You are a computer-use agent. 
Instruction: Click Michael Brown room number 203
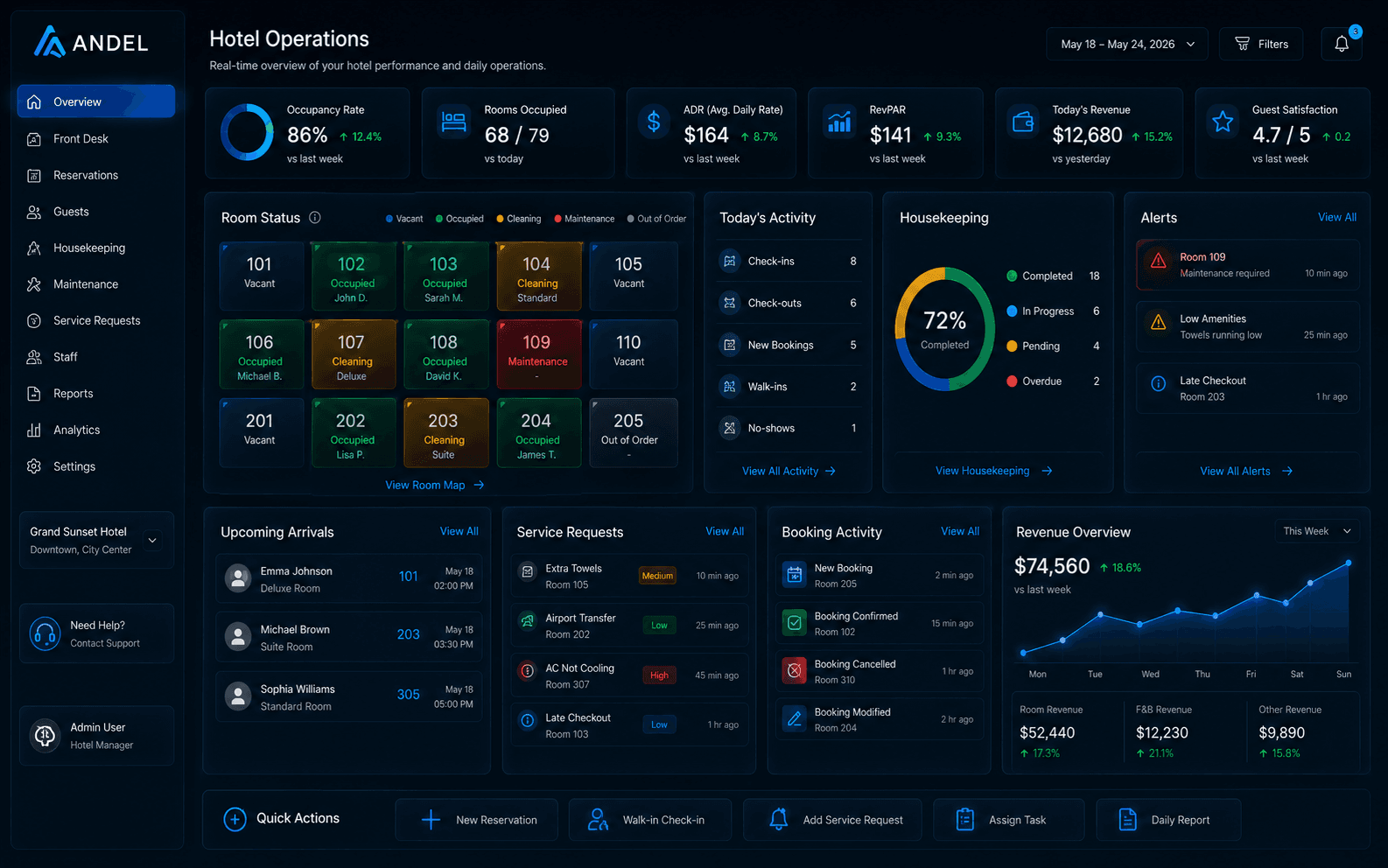(x=409, y=634)
